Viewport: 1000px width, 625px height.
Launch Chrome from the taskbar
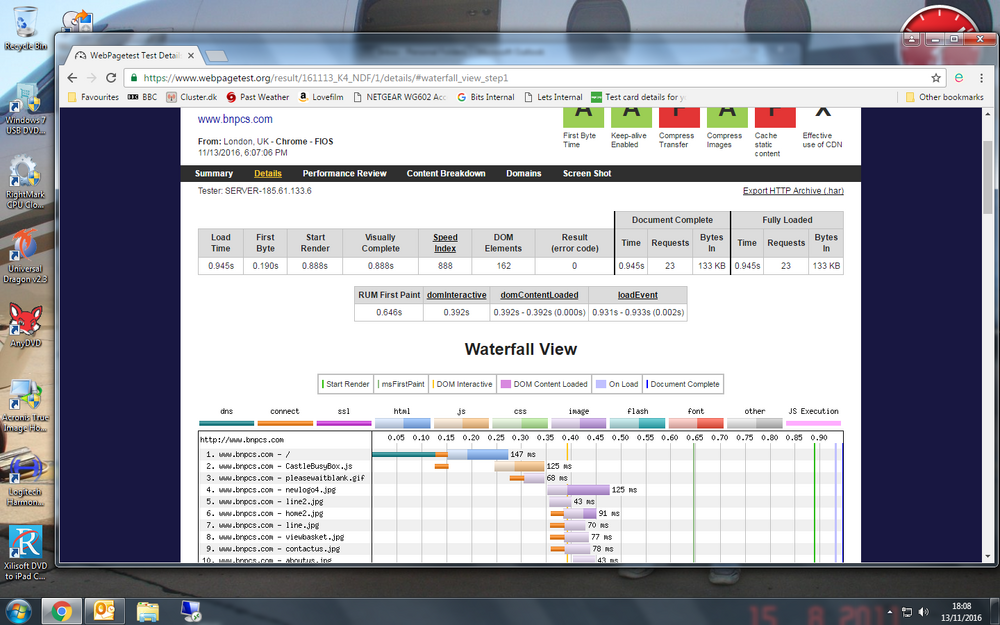point(61,612)
